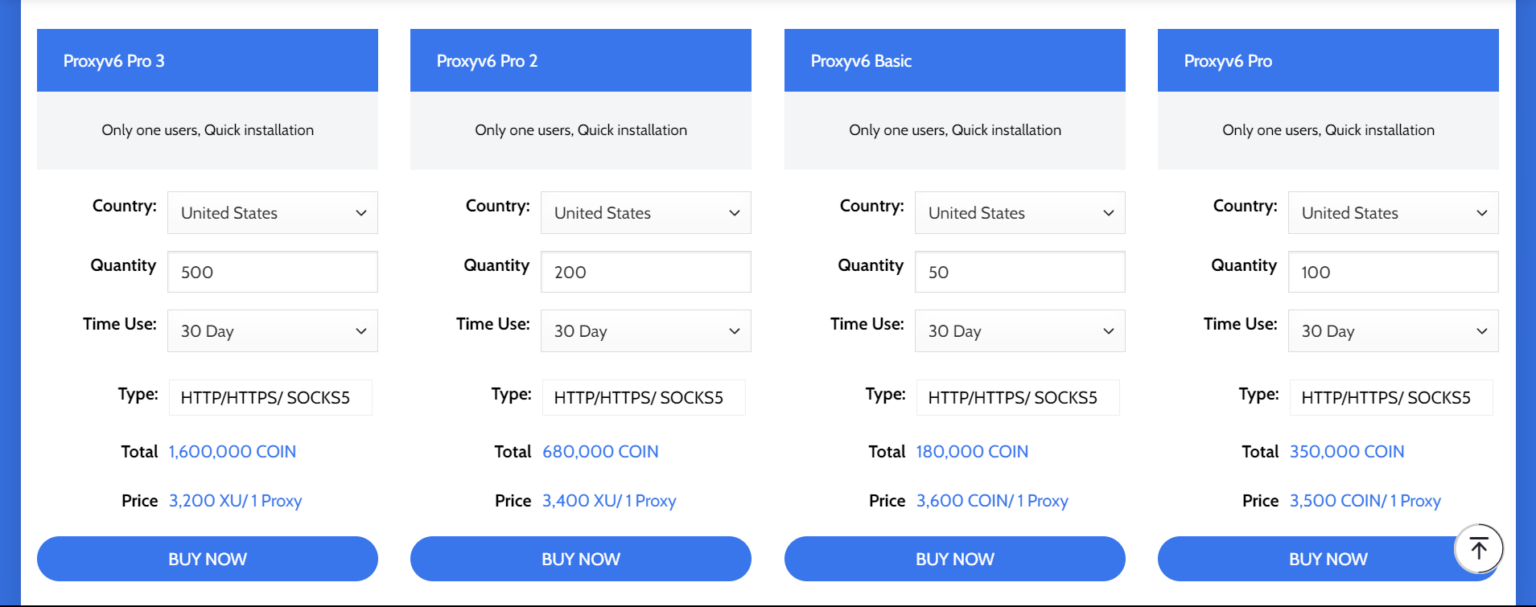This screenshot has height=607, width=1536.
Task: Open the 1,600,000 COIN total link
Action: tap(232, 451)
